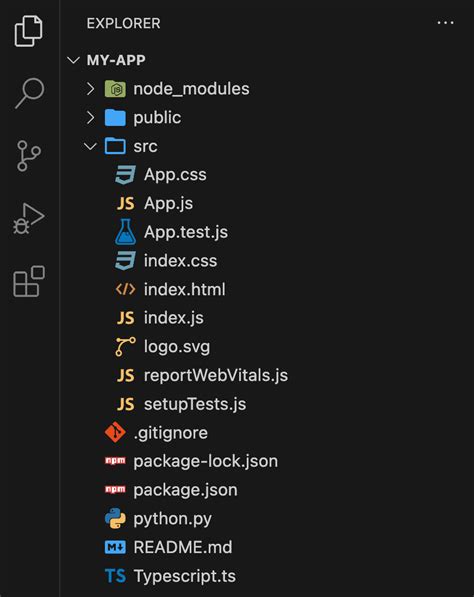This screenshot has height=597, width=474.
Task: Click the JS icon beside App.js
Action: click(125, 204)
